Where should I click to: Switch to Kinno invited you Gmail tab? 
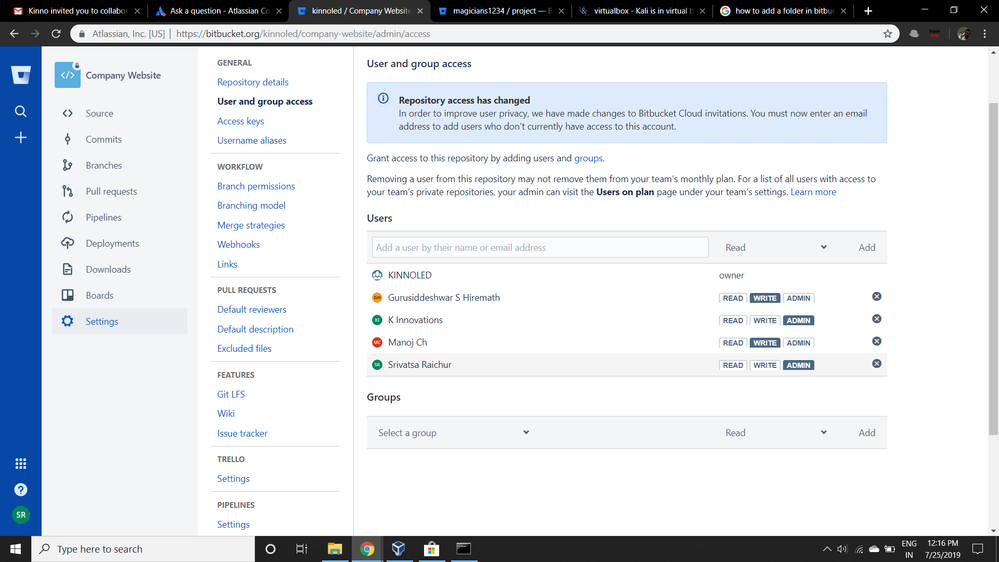[x=77, y=11]
